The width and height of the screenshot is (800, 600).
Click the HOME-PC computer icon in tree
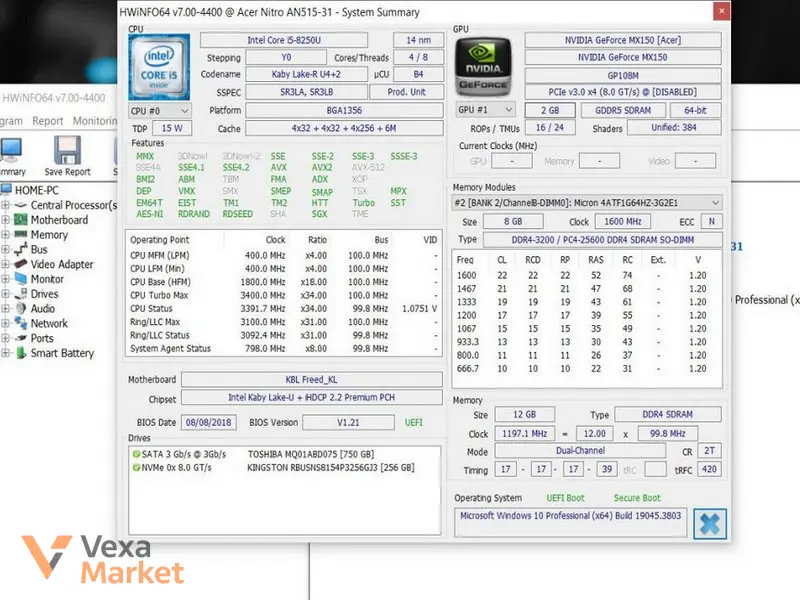[6, 190]
